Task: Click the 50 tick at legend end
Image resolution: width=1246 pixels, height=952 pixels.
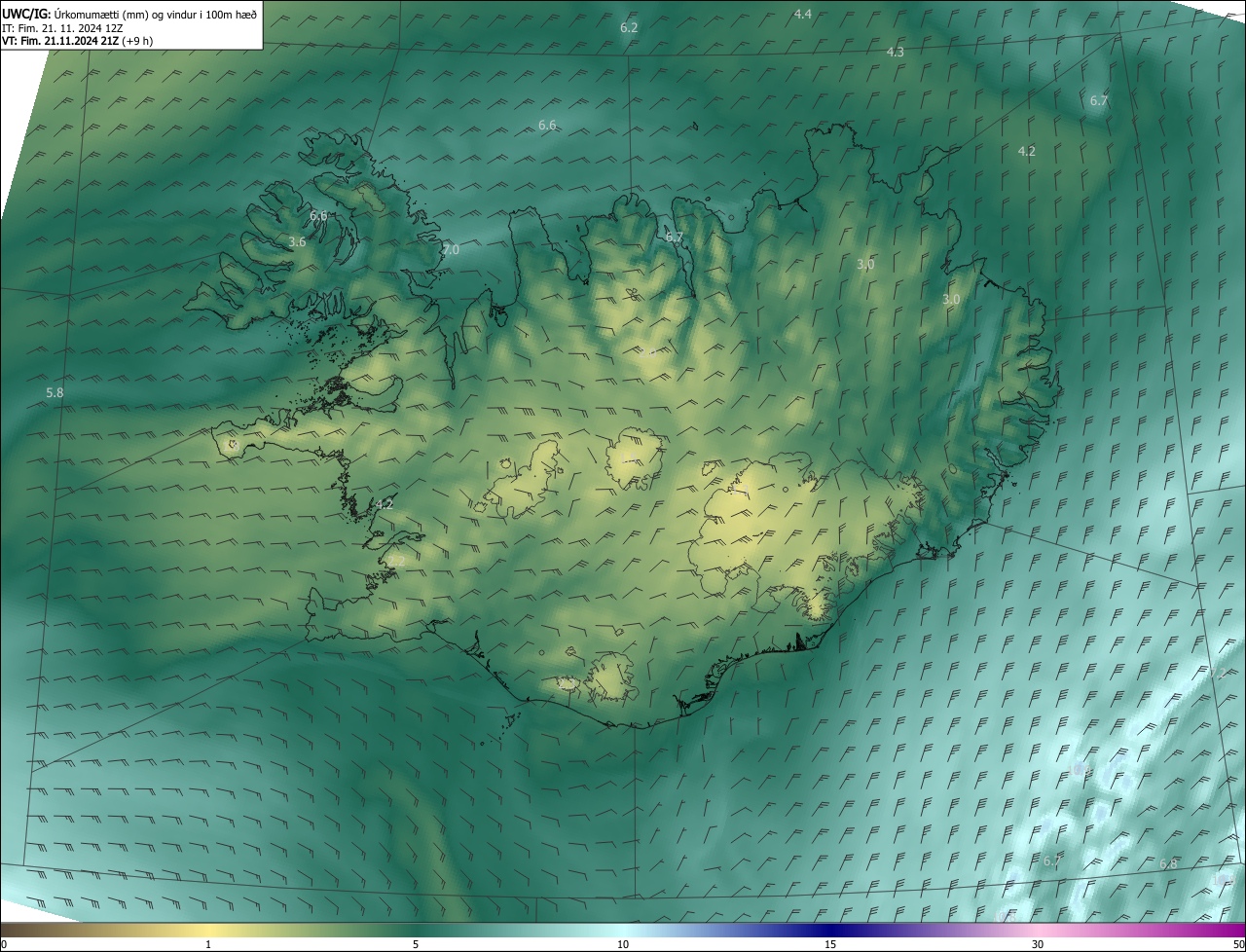Action: tap(1238, 944)
